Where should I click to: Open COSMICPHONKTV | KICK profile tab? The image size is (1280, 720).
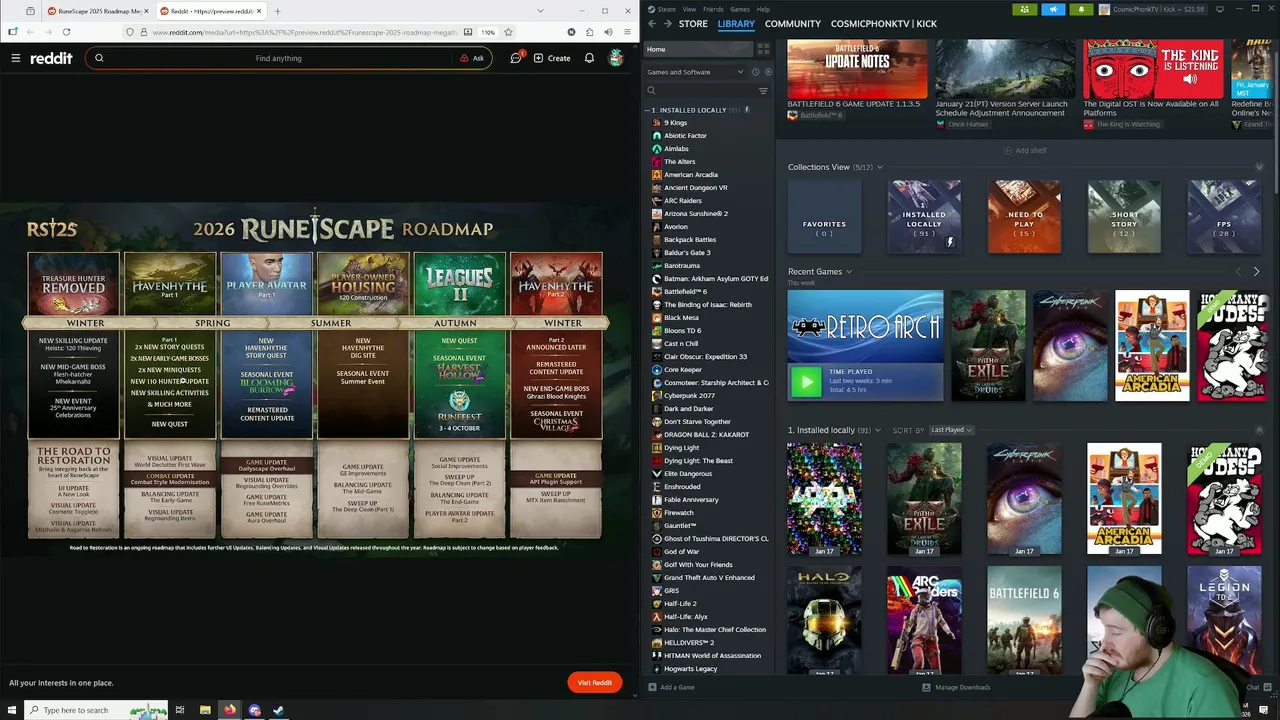click(884, 24)
